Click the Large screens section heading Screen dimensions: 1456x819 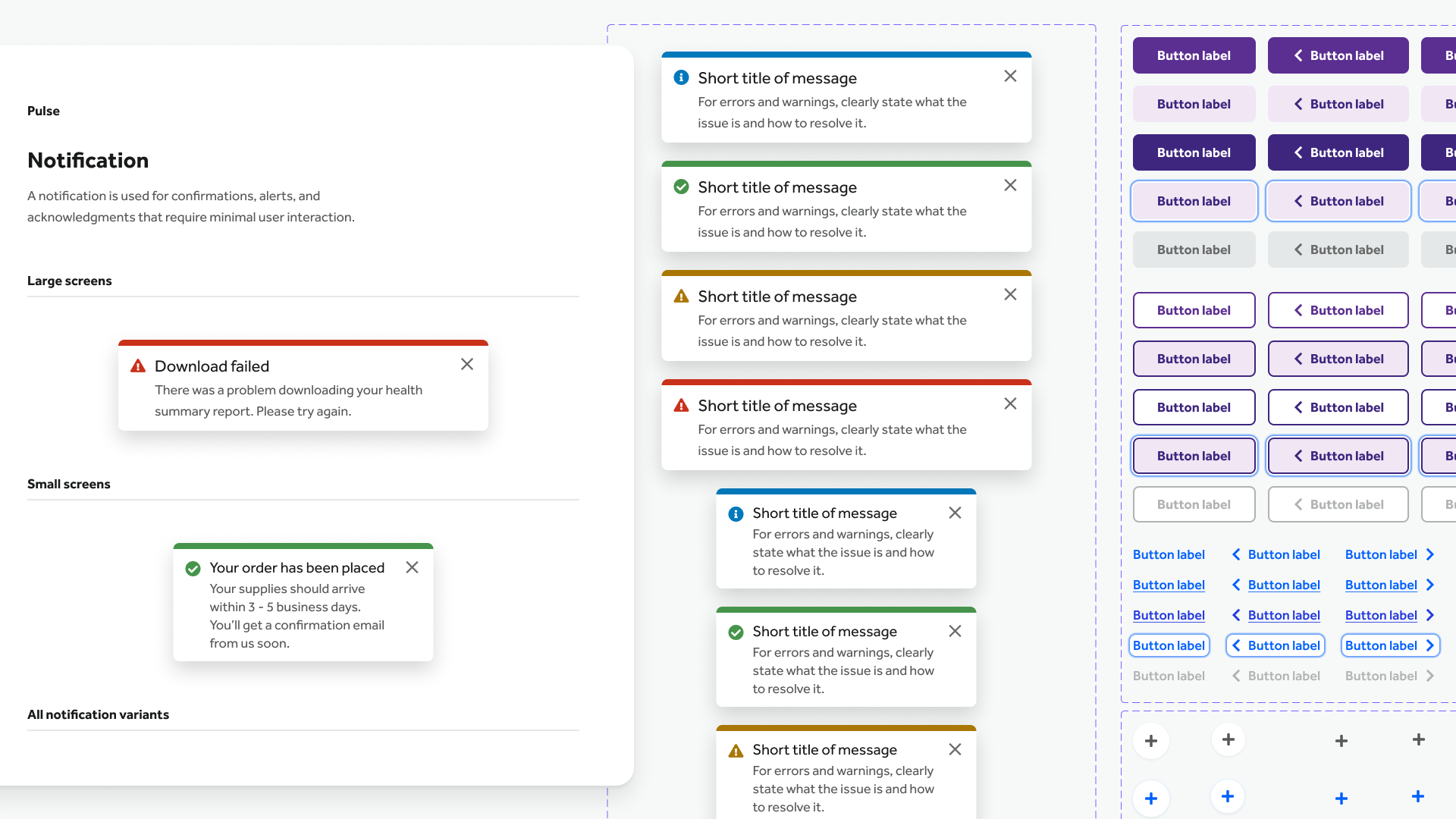coord(70,281)
